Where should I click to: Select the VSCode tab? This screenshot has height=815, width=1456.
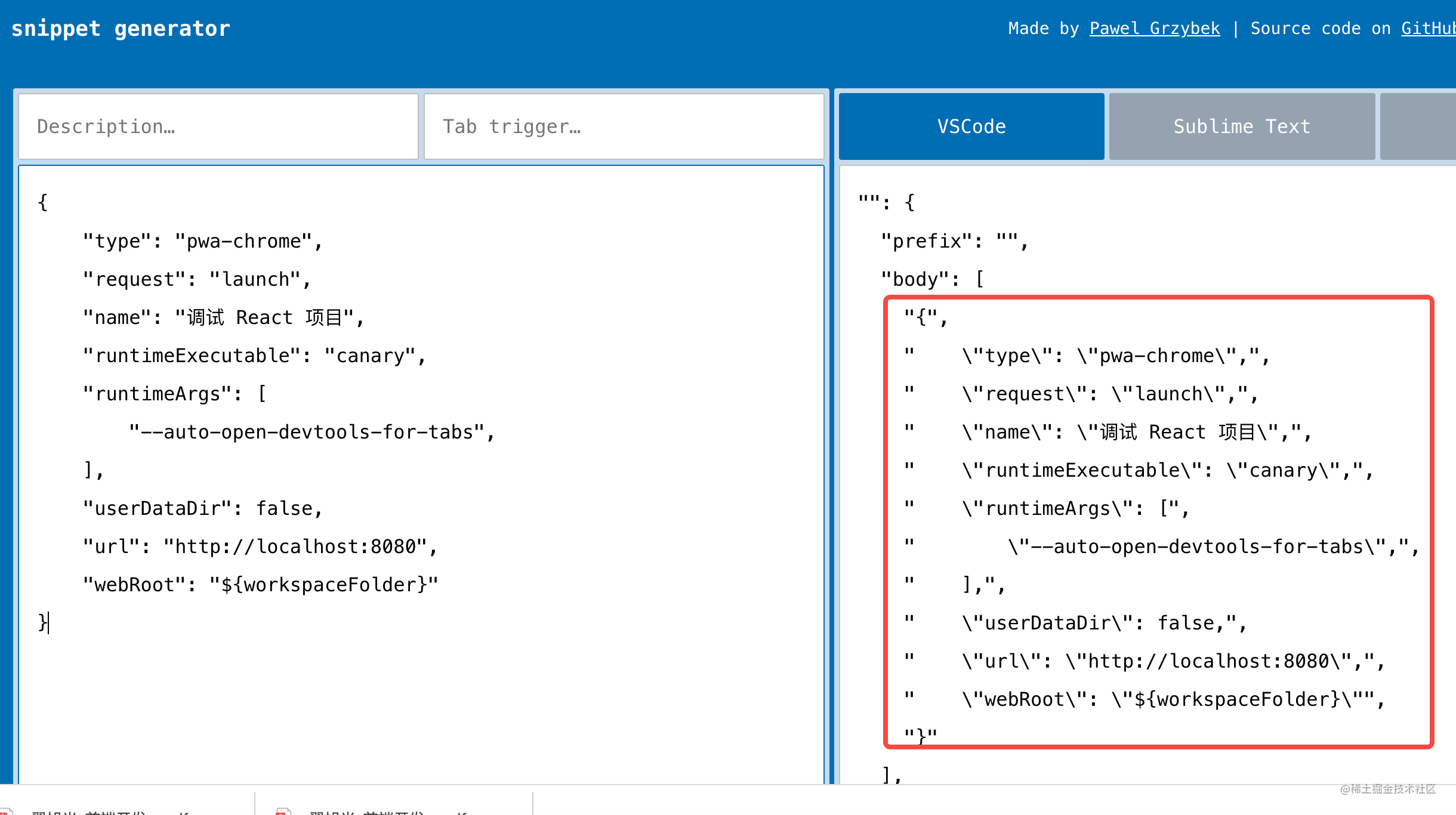pos(971,126)
